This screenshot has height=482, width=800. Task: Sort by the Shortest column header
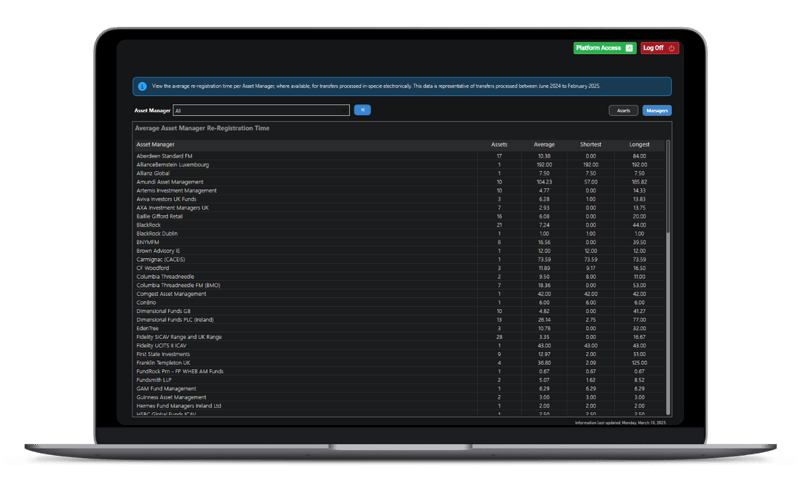tap(590, 144)
